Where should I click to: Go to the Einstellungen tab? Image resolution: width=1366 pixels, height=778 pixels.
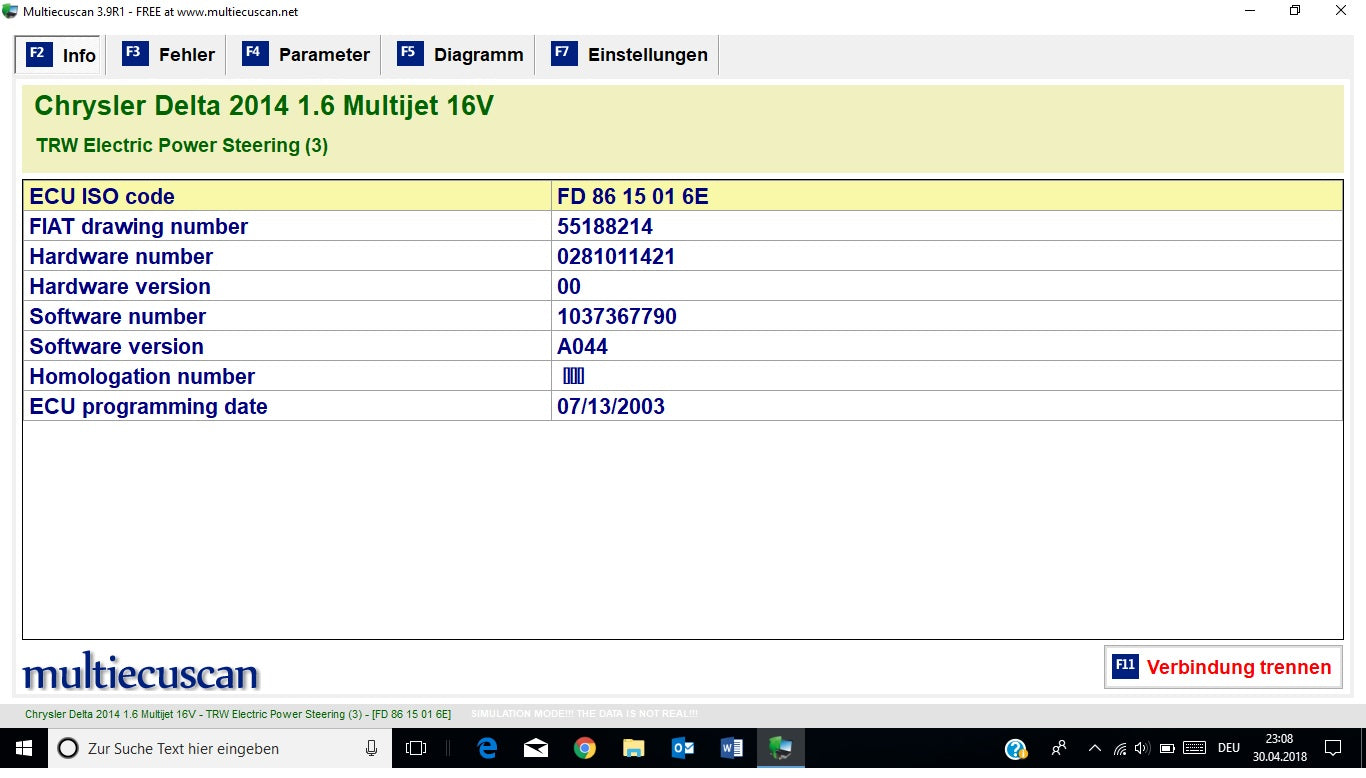[630, 55]
